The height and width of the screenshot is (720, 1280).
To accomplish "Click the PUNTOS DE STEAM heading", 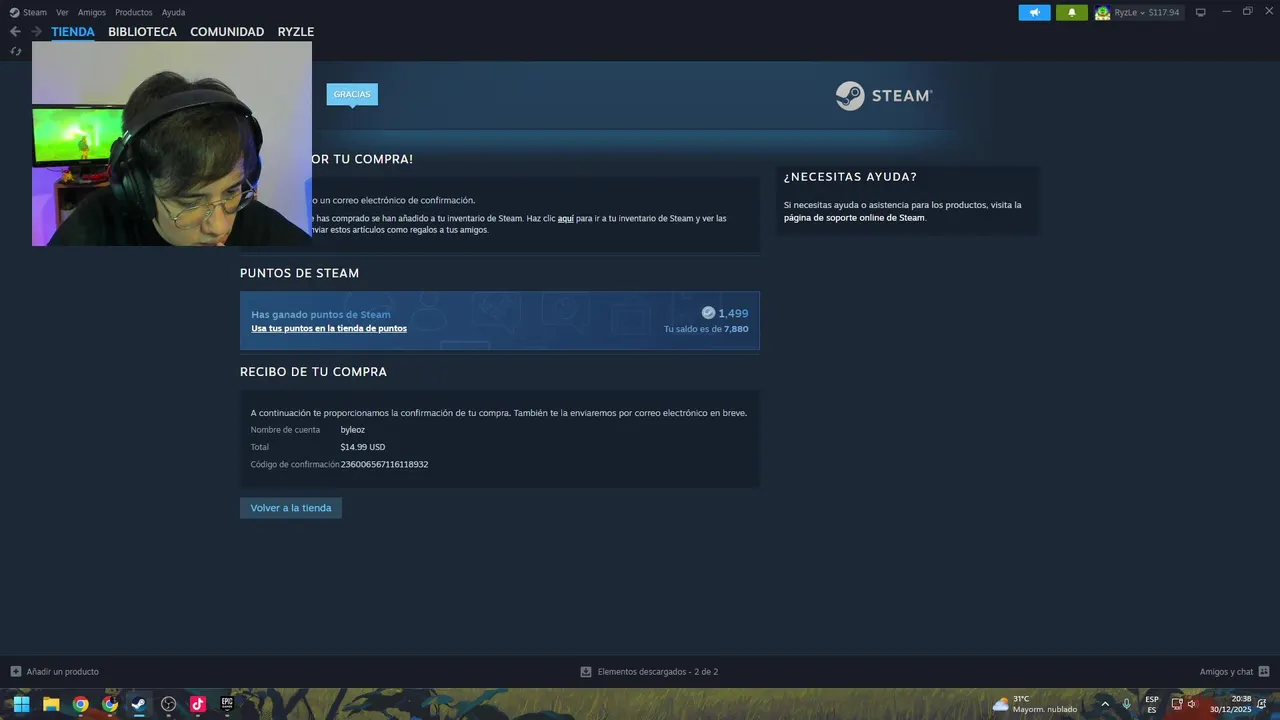I will click(299, 273).
